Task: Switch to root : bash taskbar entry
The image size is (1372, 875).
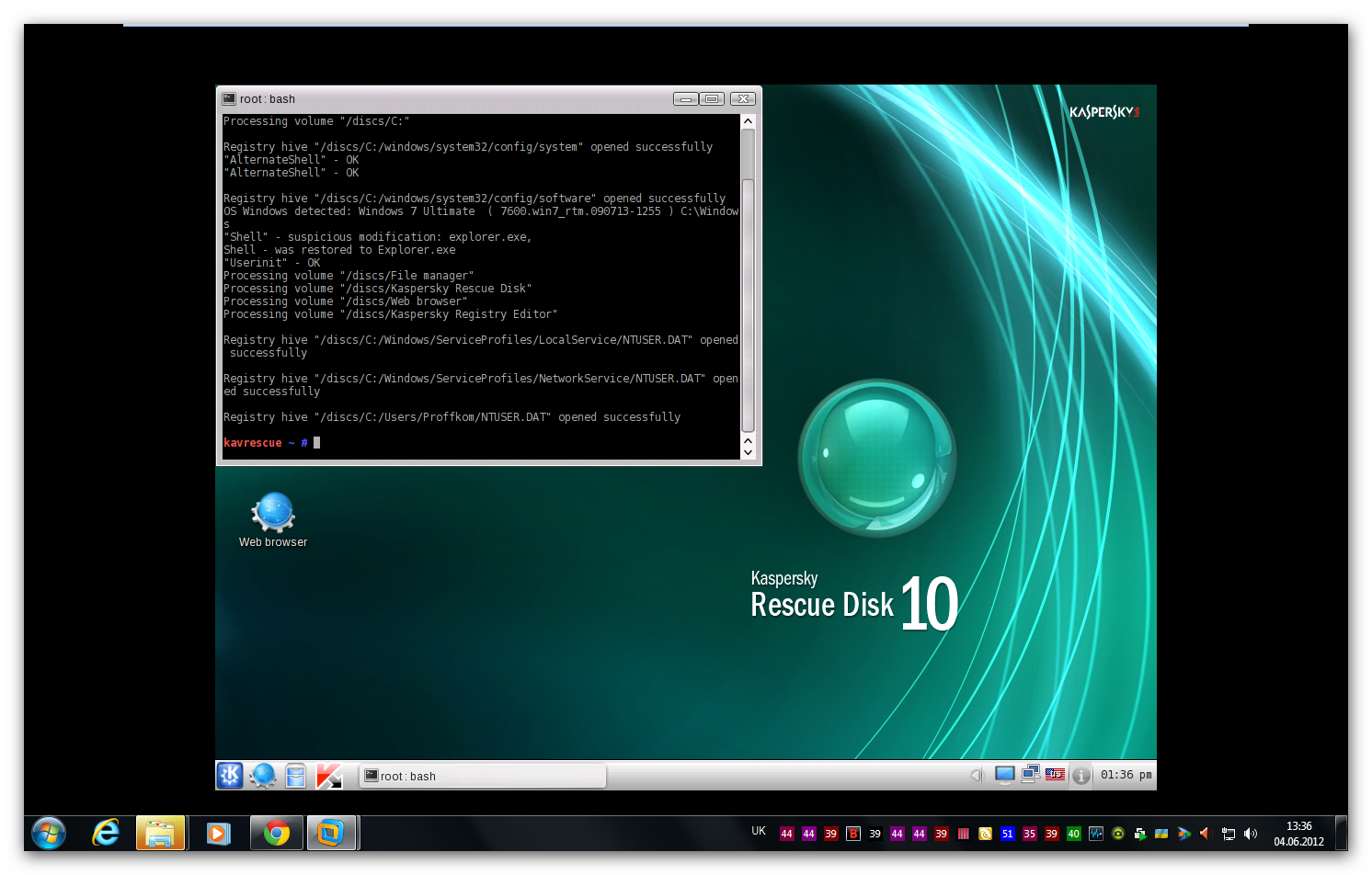Action: (x=483, y=776)
